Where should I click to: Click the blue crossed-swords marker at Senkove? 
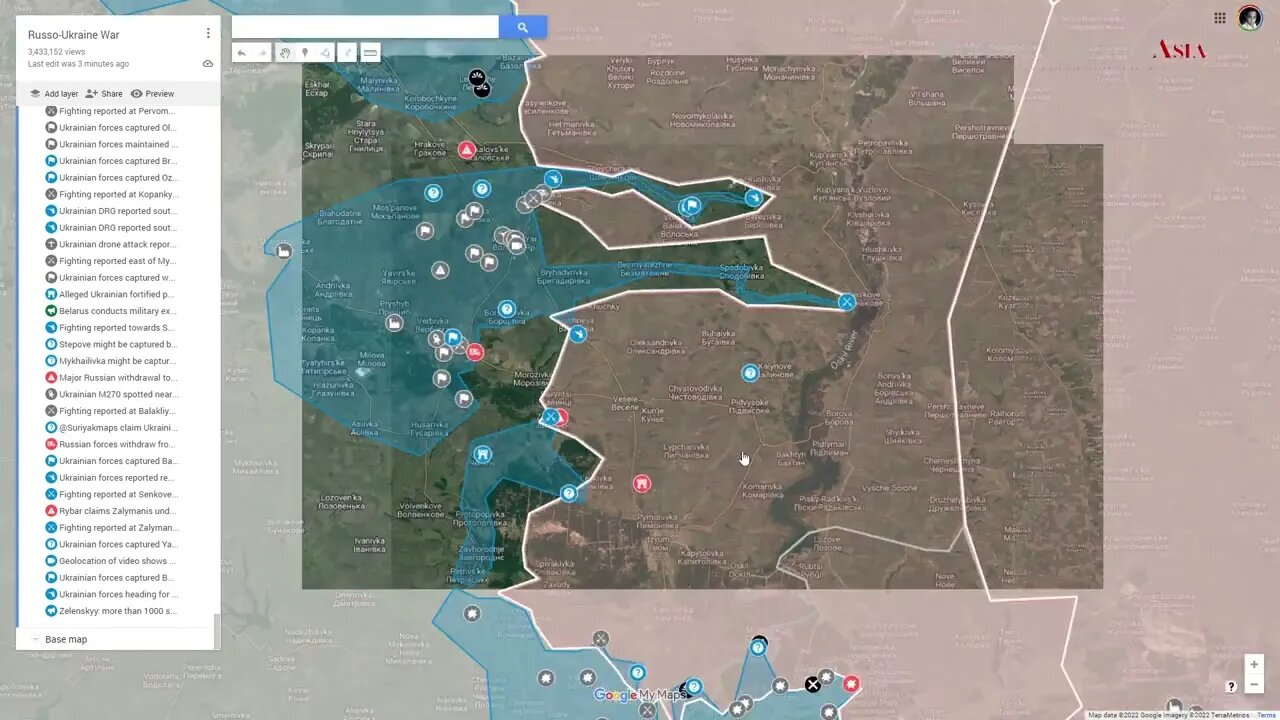tap(847, 301)
